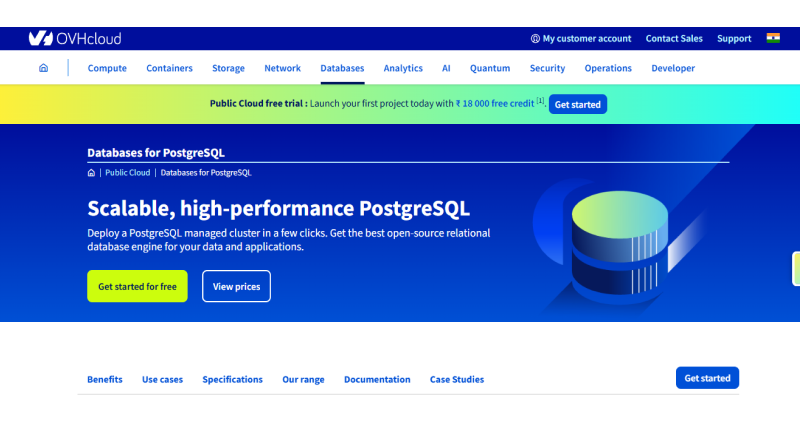The width and height of the screenshot is (800, 445).
Task: Select the Databases menu
Action: (342, 68)
